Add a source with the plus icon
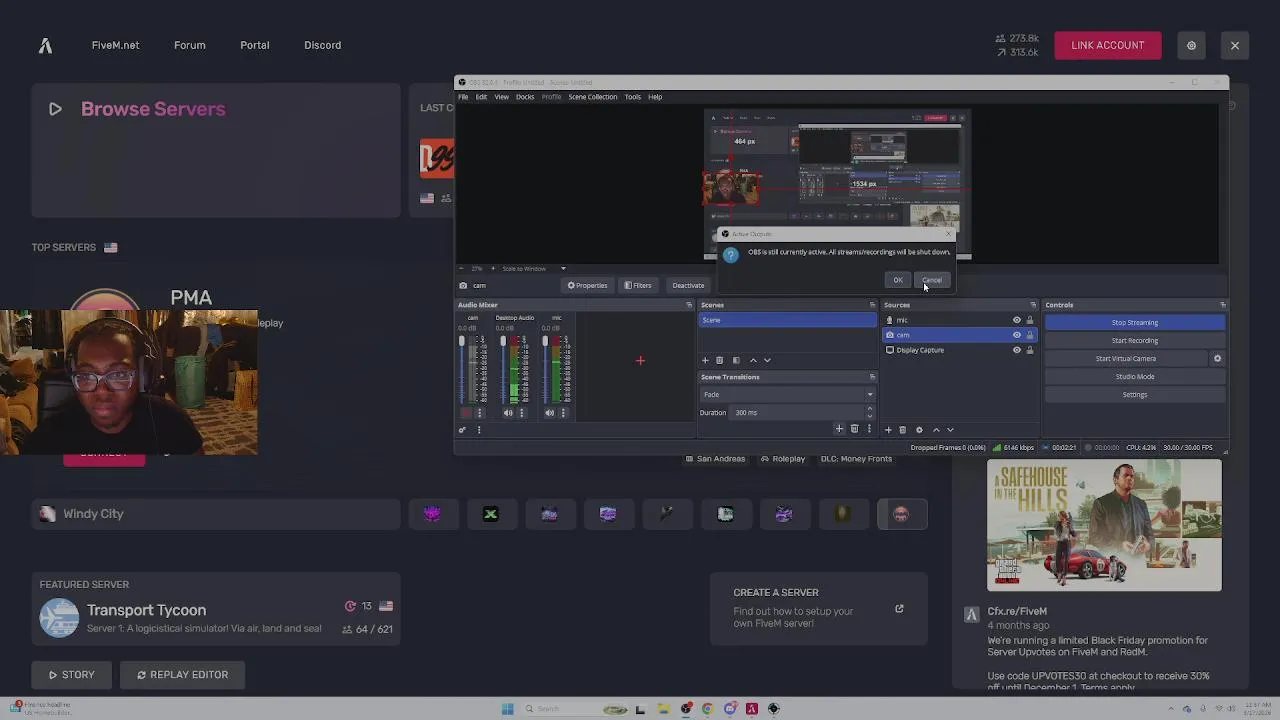This screenshot has height=720, width=1280. point(888,430)
